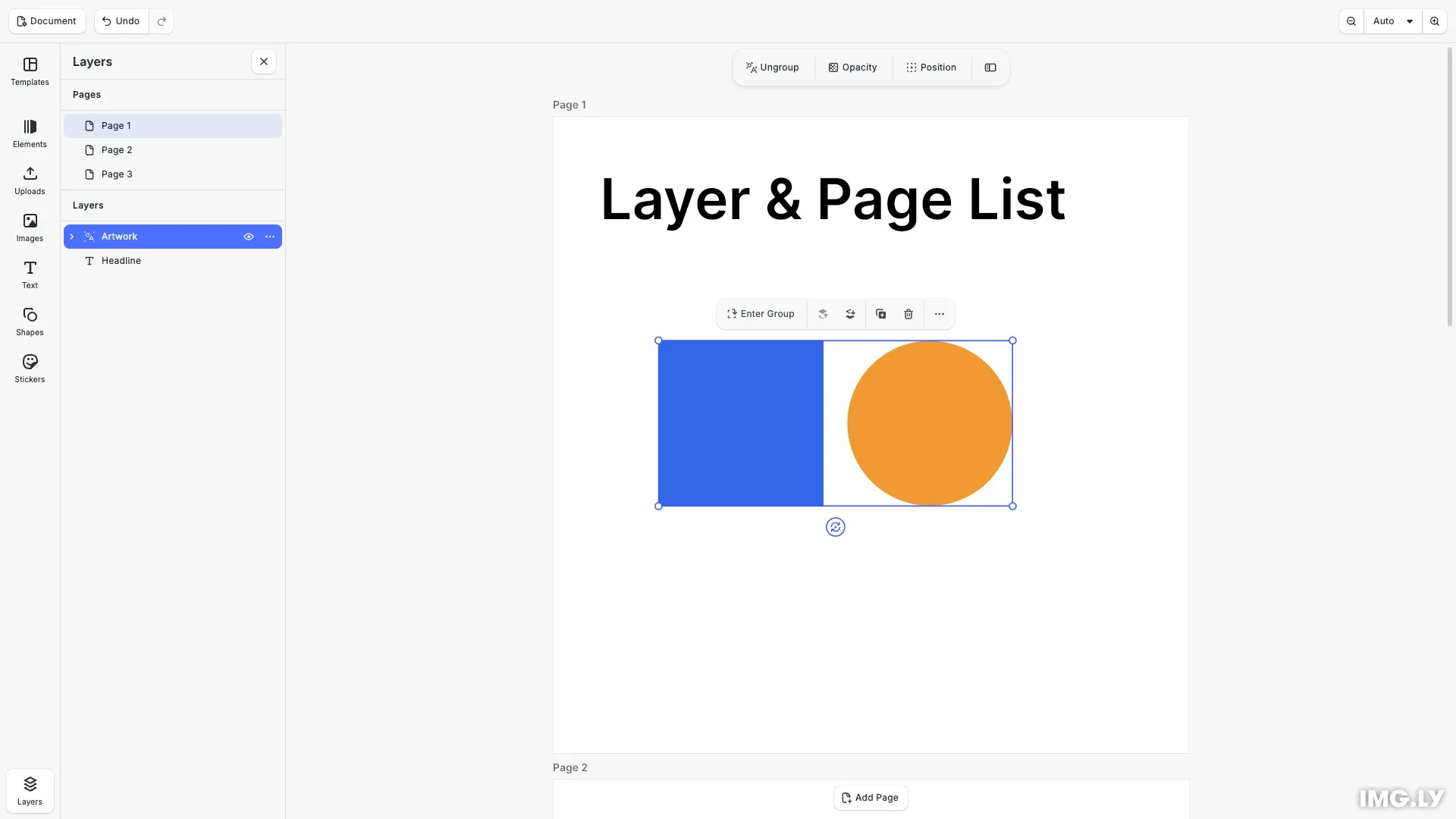The width and height of the screenshot is (1456, 819).
Task: Open the Shapes panel
Action: [30, 322]
